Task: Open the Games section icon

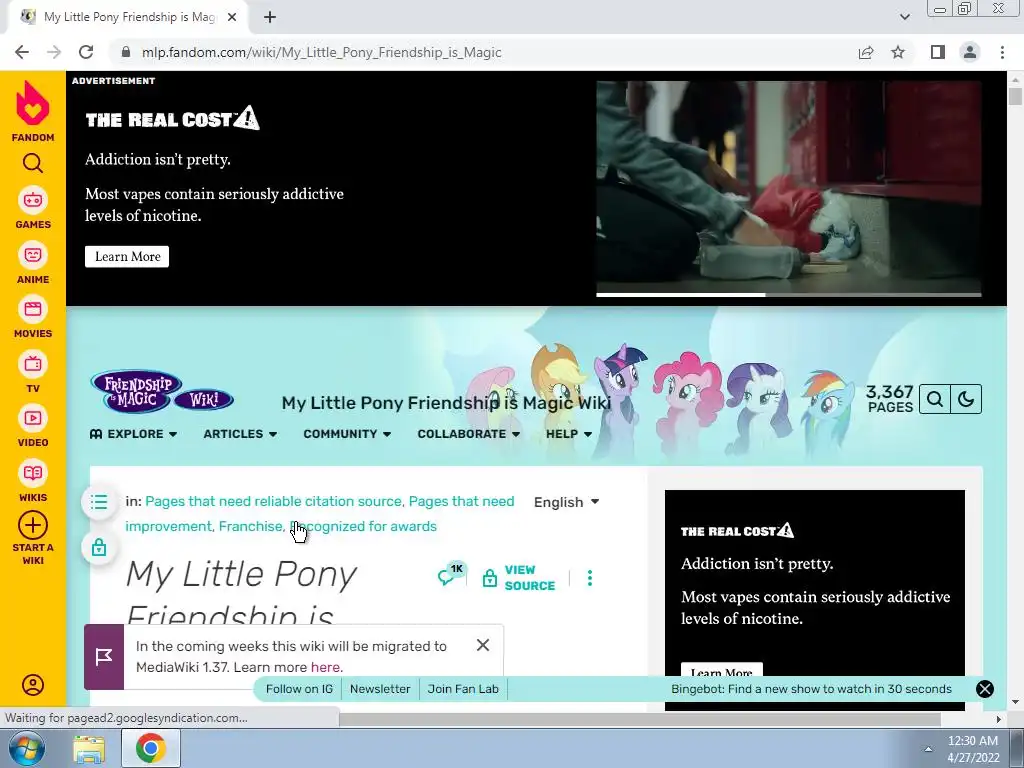Action: (x=33, y=200)
